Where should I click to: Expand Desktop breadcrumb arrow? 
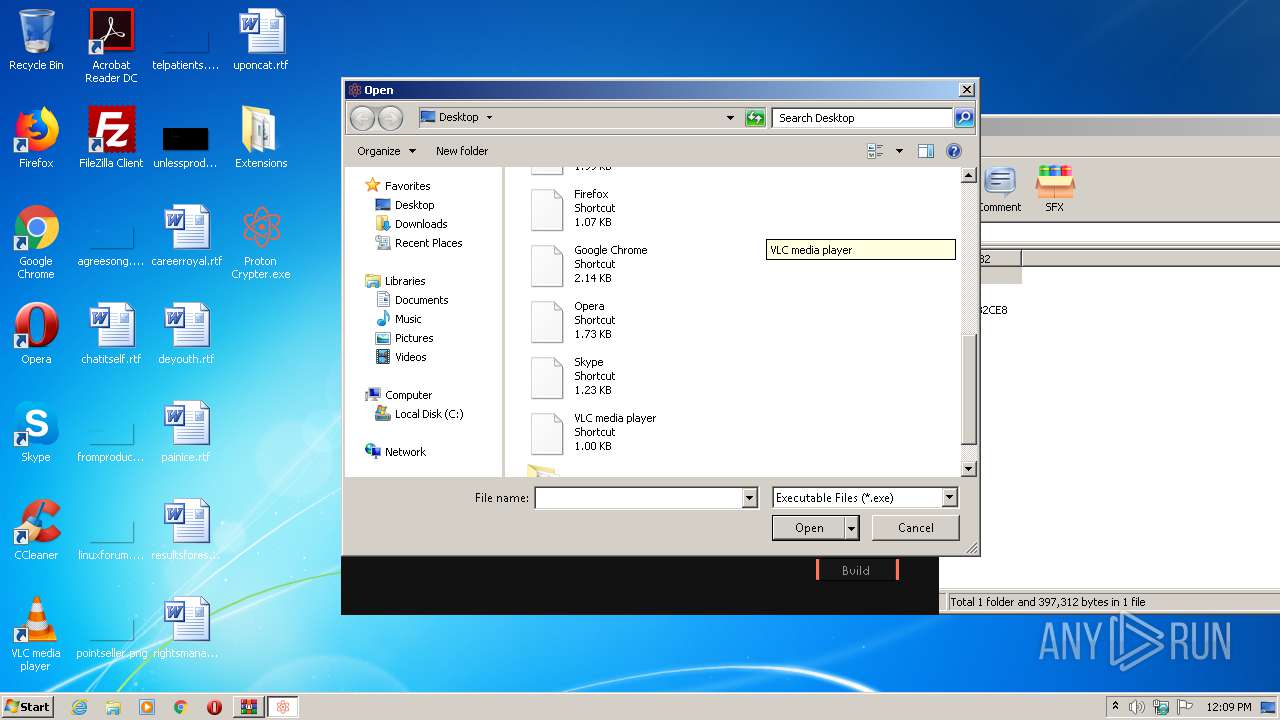coord(489,118)
